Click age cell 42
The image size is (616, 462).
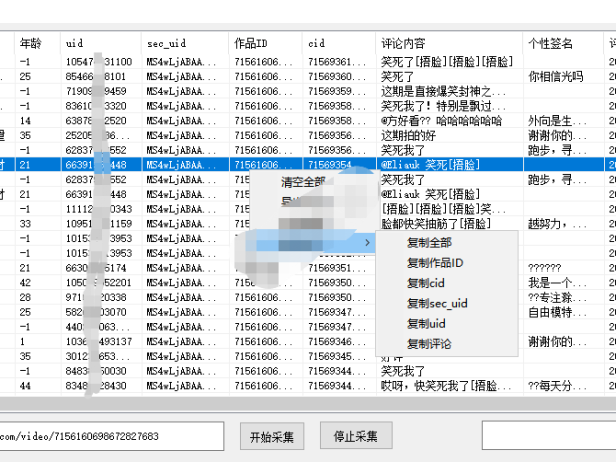(25, 282)
